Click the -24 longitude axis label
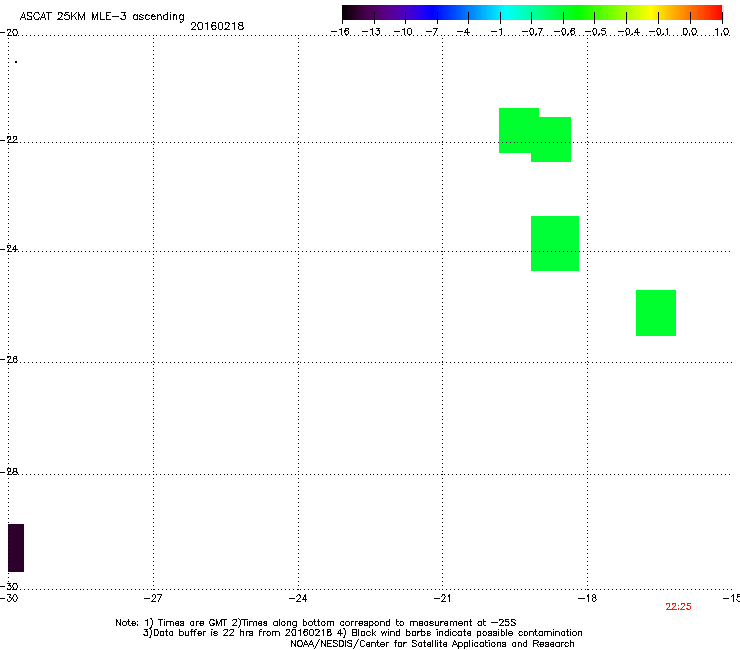The height and width of the screenshot is (650, 740). (x=298, y=598)
